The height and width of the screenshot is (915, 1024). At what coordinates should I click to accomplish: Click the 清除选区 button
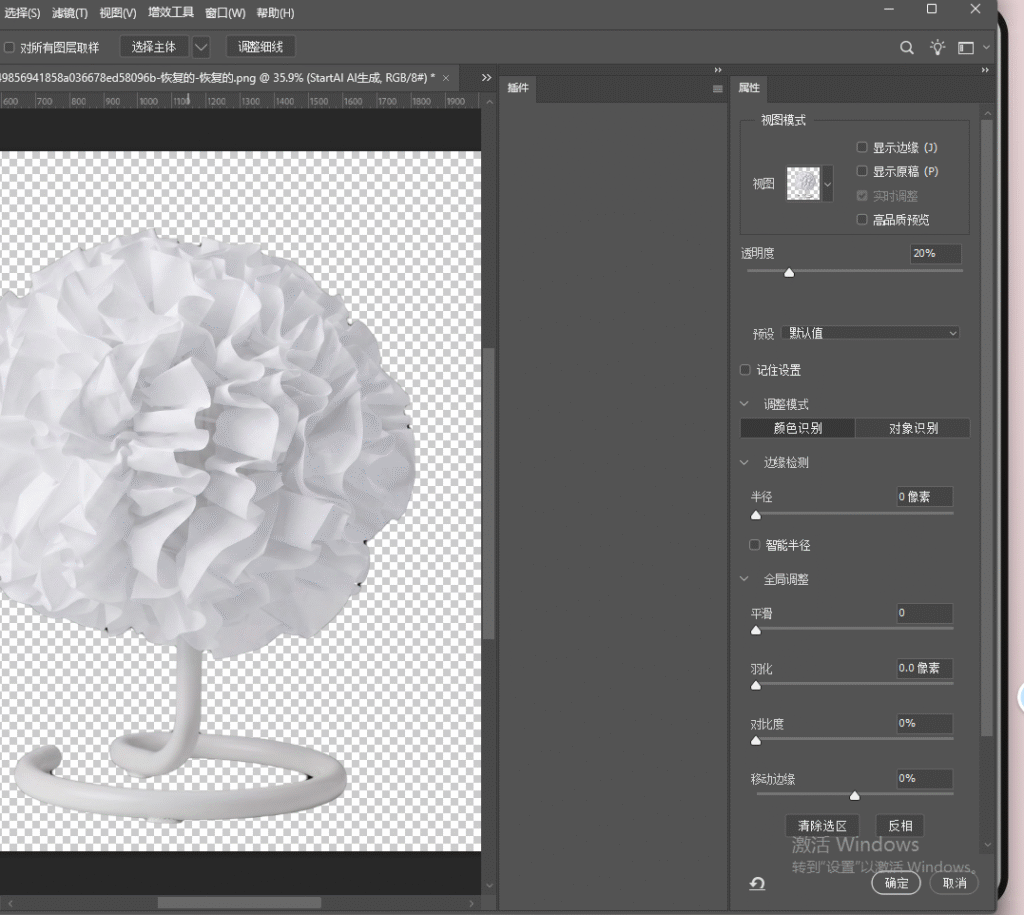pyautogui.click(x=822, y=826)
